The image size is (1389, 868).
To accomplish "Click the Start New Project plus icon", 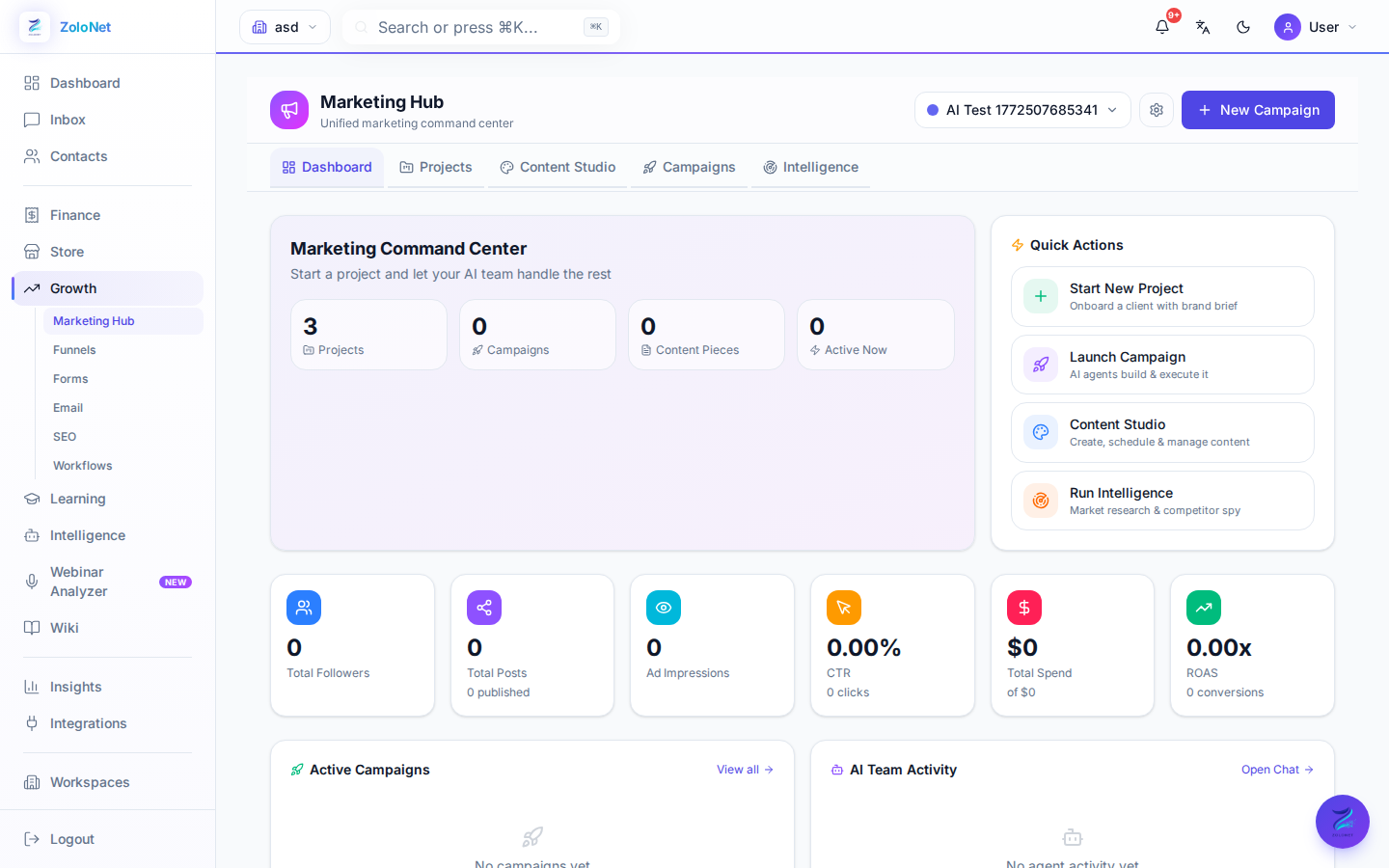I will [1041, 297].
